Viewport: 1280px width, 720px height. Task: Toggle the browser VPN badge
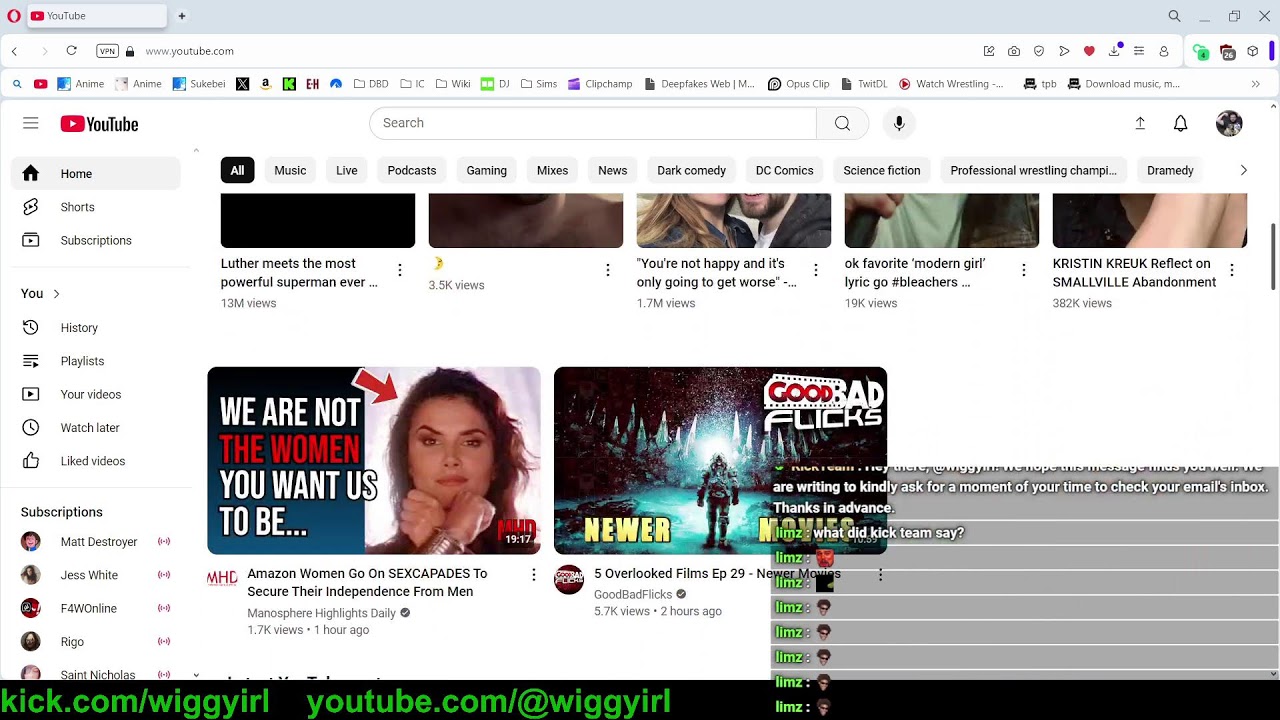pos(107,51)
